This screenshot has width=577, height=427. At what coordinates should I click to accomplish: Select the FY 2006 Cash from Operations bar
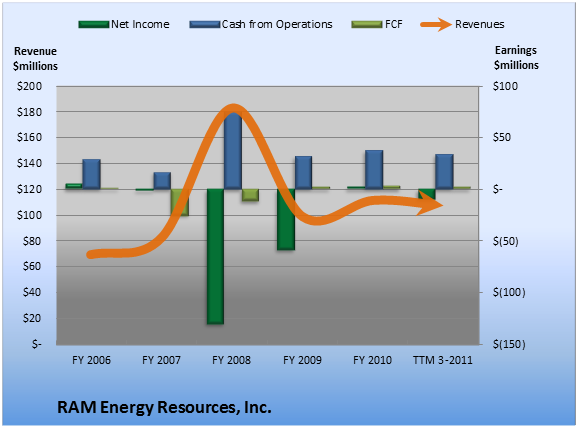(x=91, y=174)
